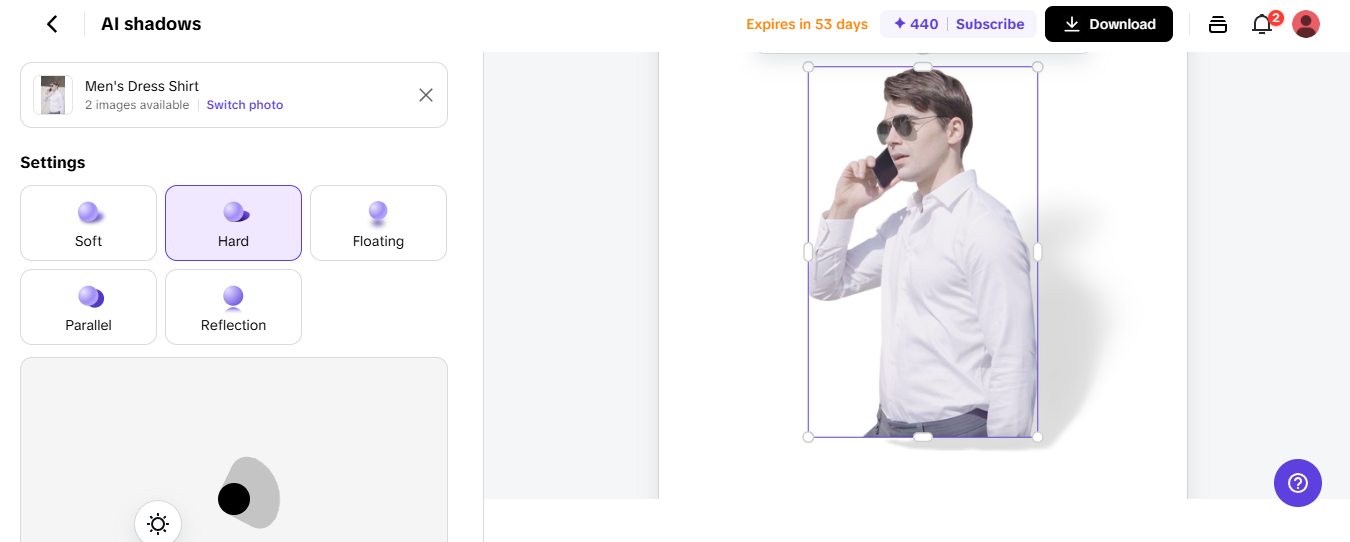Choose the Reflection shadow style
Viewport: 1350px width, 542px height.
point(233,307)
